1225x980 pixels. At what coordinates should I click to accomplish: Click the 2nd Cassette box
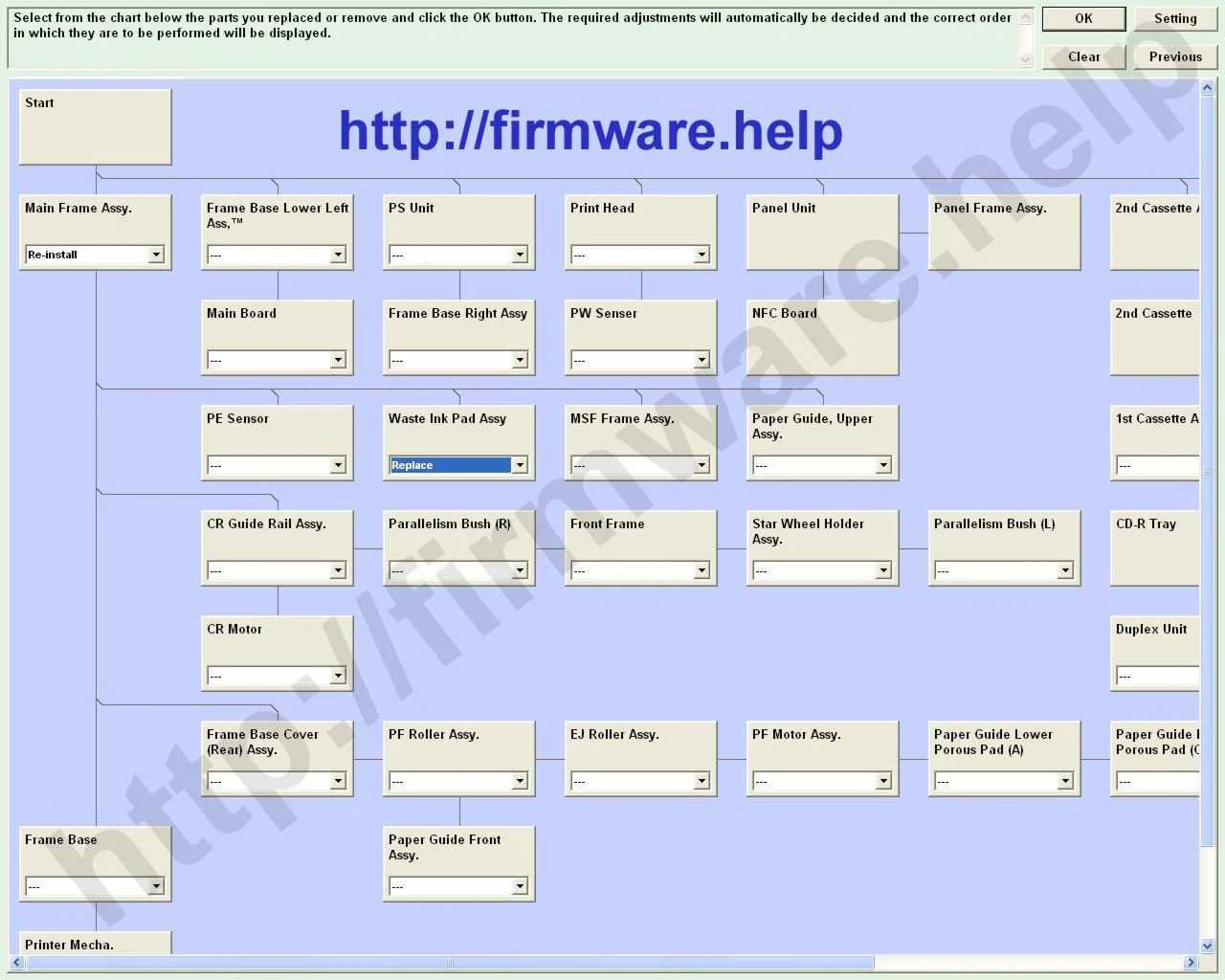[1155, 338]
